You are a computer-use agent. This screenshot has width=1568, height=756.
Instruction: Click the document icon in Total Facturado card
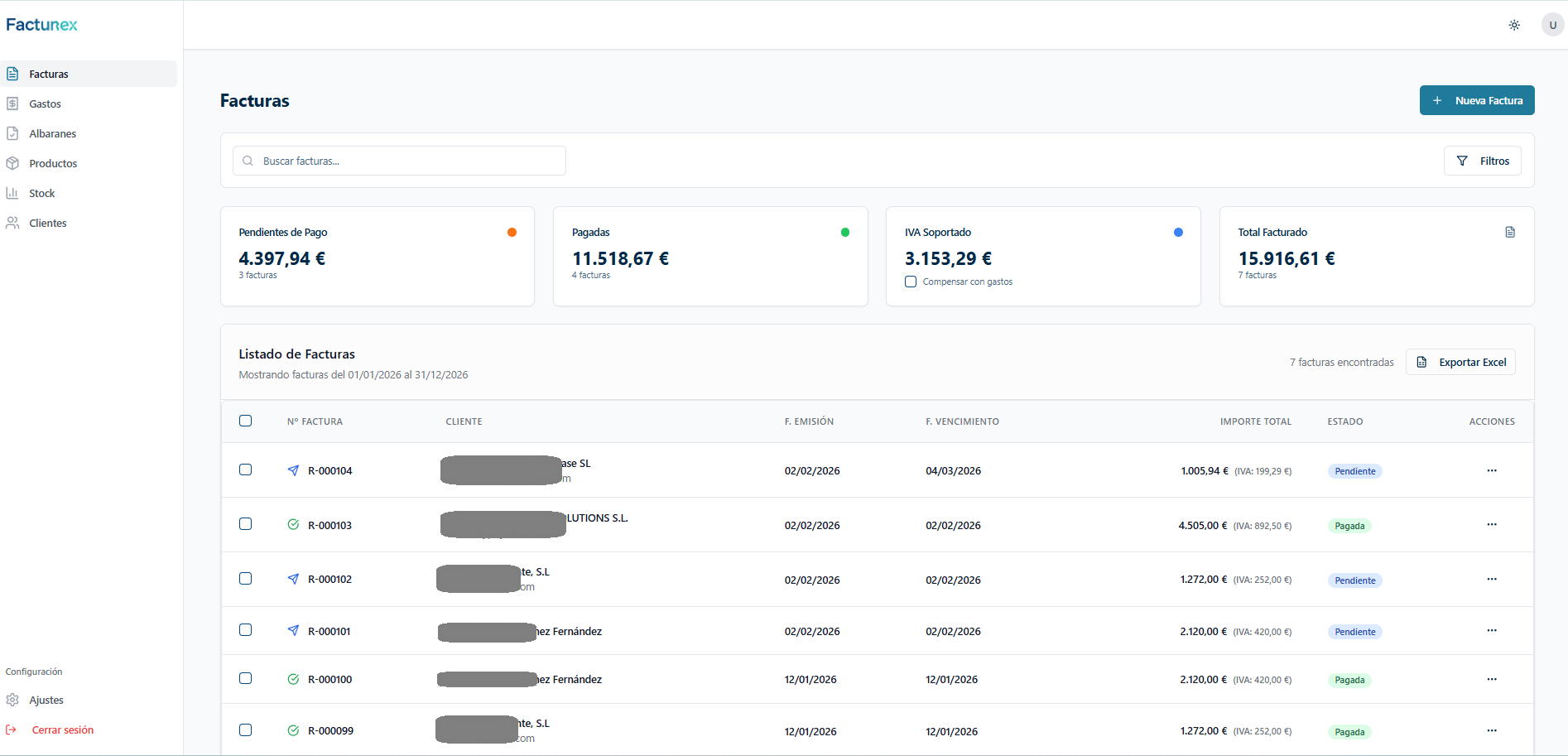click(x=1510, y=233)
